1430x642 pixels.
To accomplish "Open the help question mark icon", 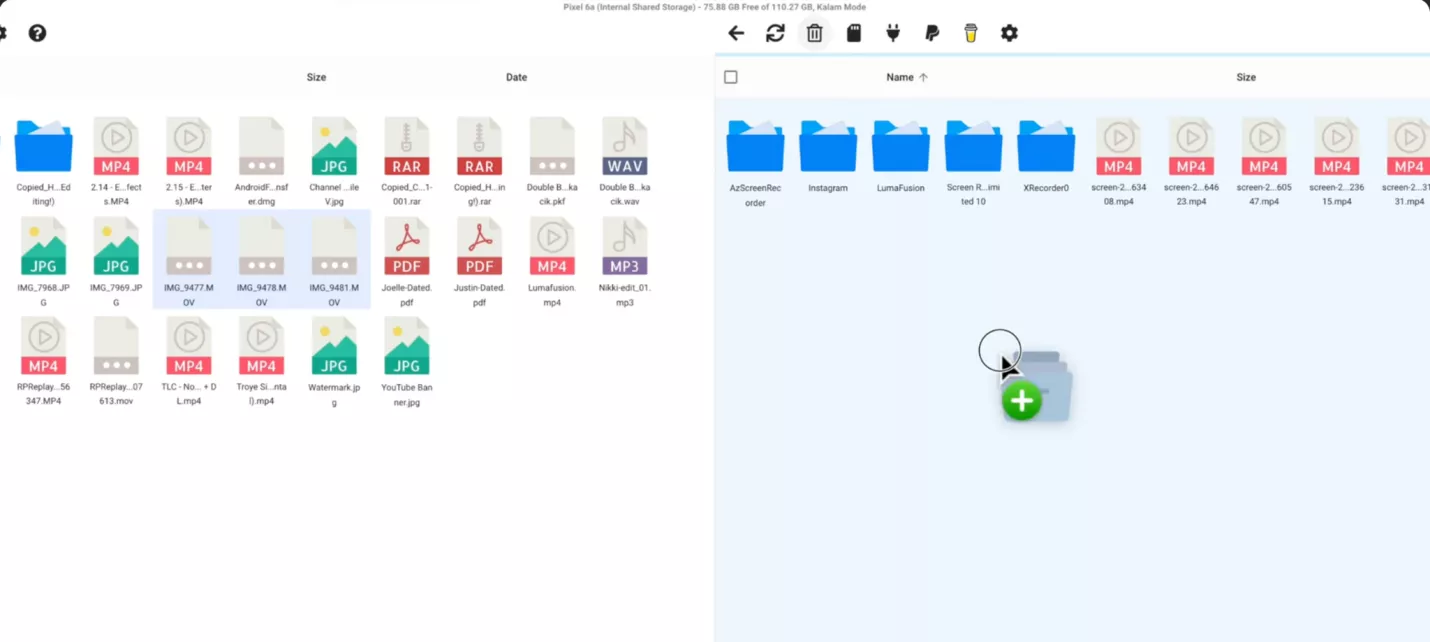I will coord(37,33).
